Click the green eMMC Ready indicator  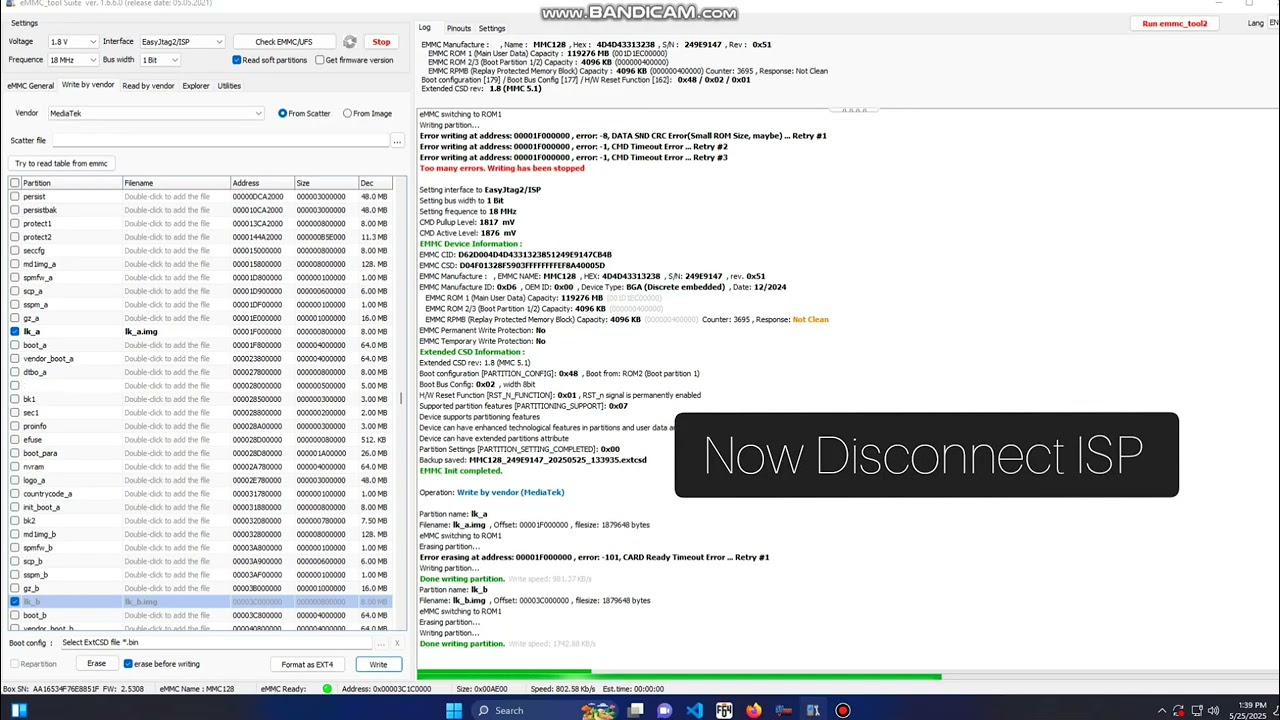click(327, 689)
